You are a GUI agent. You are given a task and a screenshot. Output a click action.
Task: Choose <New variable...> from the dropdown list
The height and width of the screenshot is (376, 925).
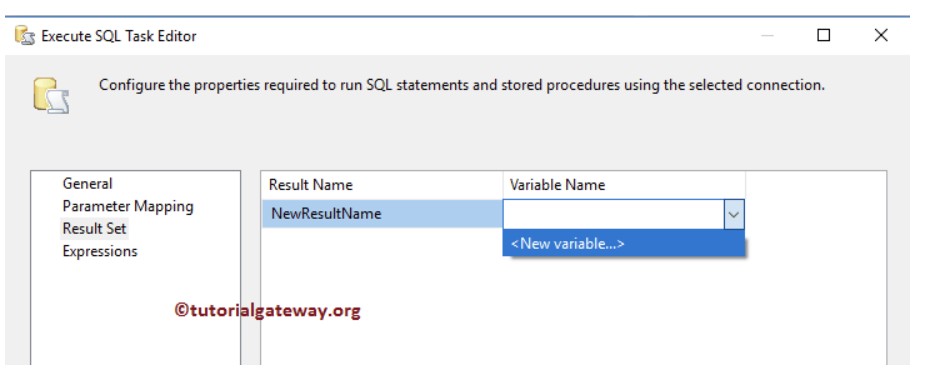coord(624,243)
